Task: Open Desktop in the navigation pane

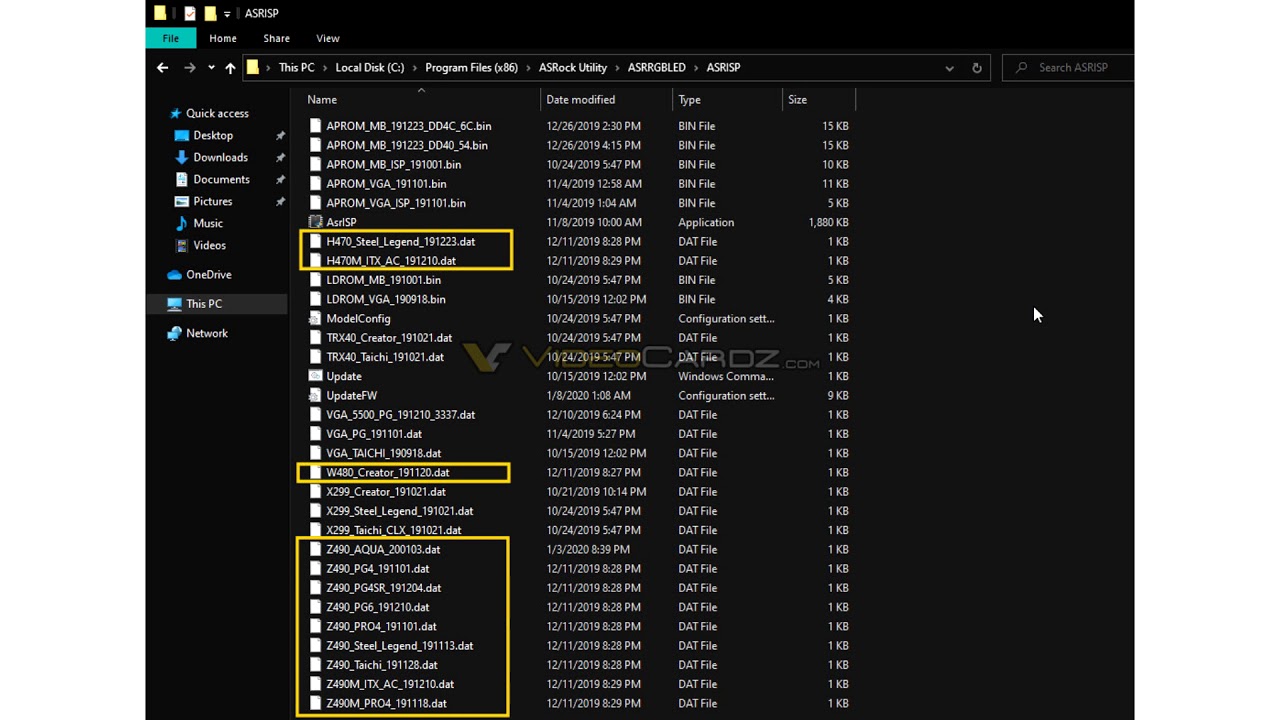Action: tap(213, 135)
